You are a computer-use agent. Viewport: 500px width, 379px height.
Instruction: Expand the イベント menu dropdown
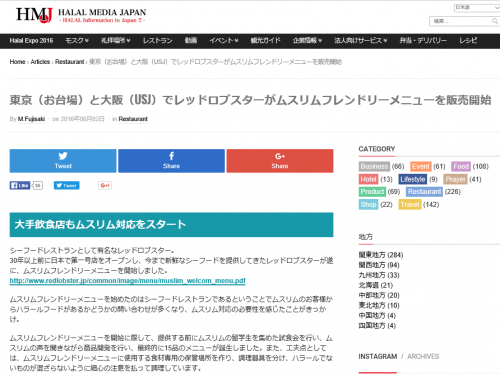[223, 41]
